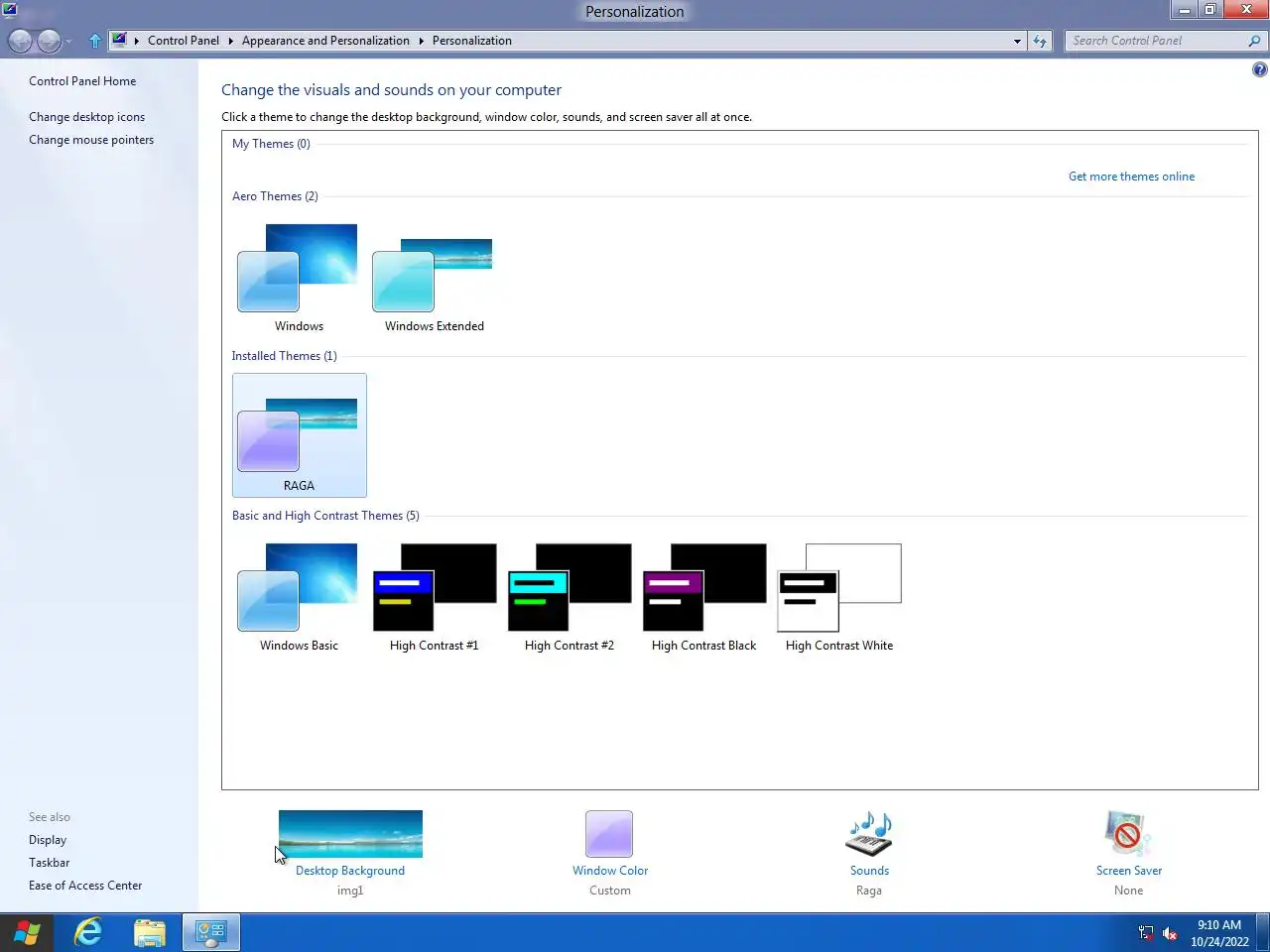Open the Screen Saver icon
Image resolution: width=1270 pixels, height=952 pixels.
coord(1128,834)
